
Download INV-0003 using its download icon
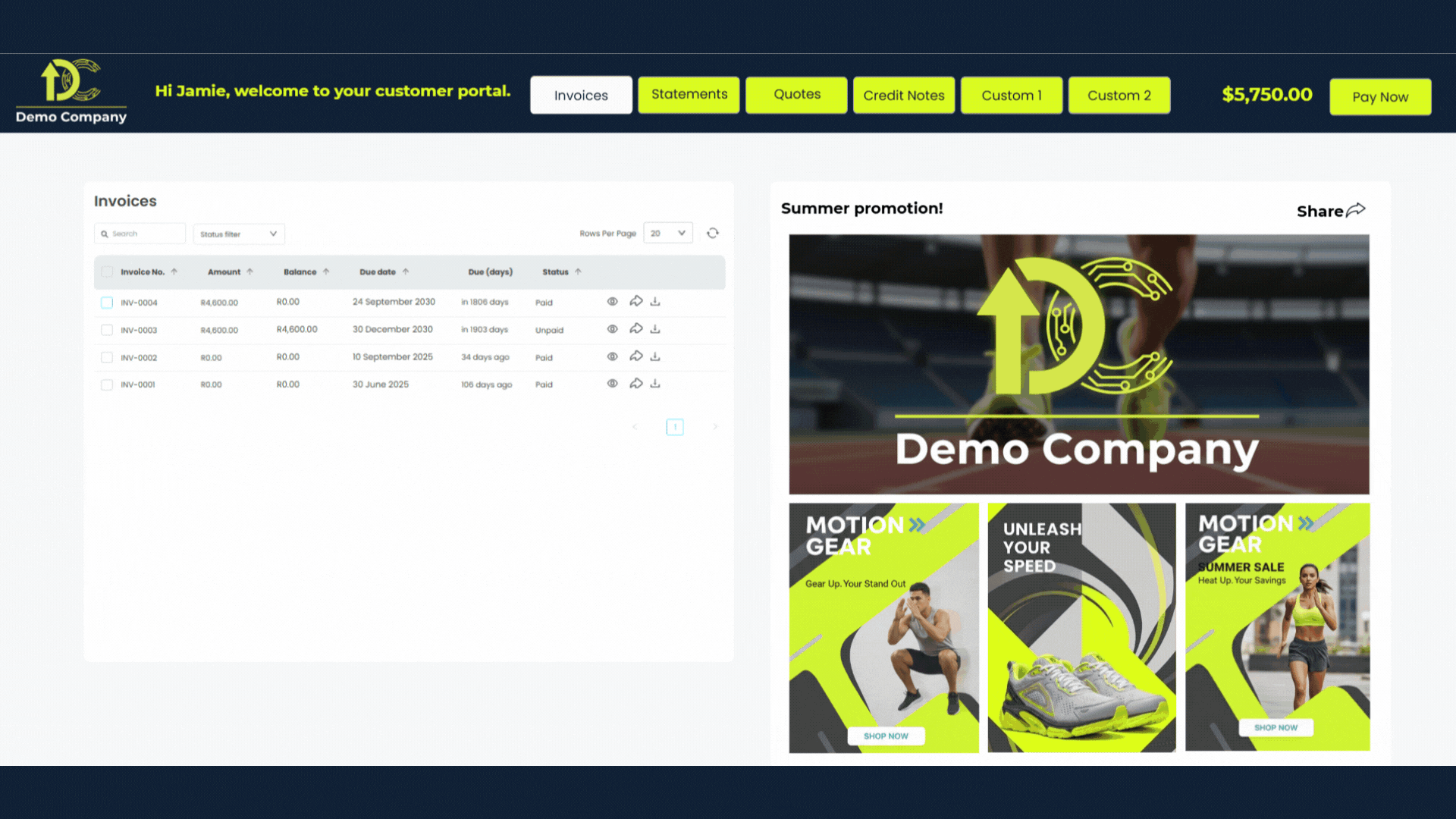coord(655,328)
